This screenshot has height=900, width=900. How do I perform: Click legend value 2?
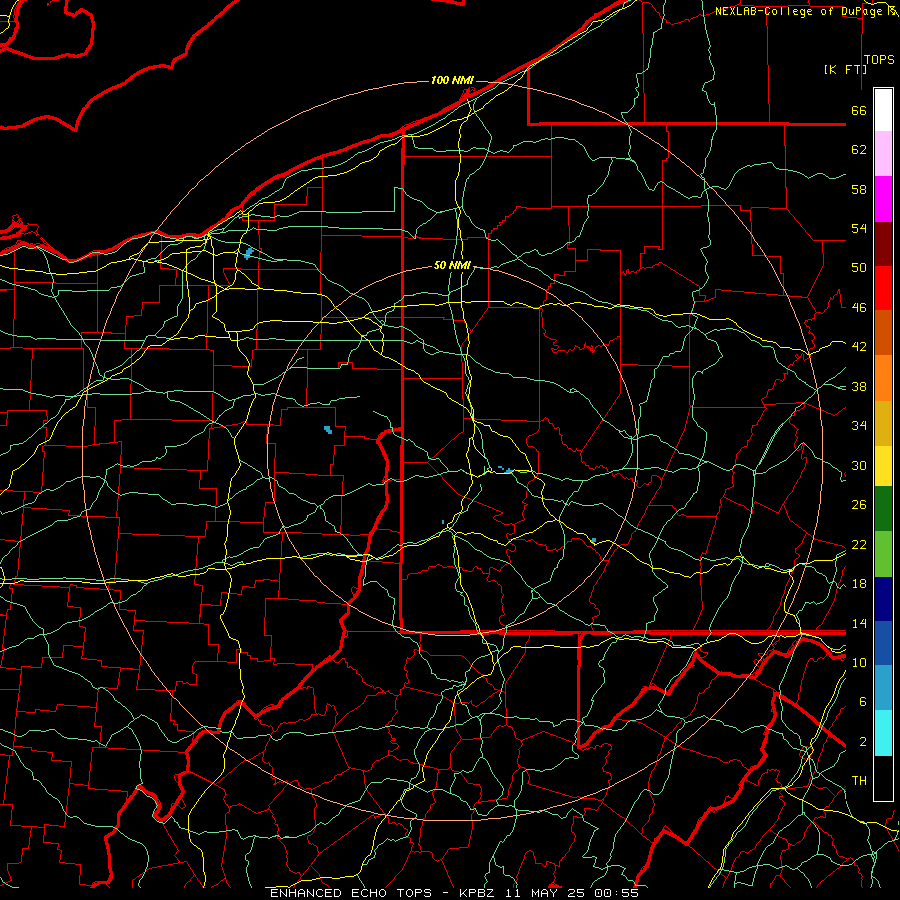point(863,742)
